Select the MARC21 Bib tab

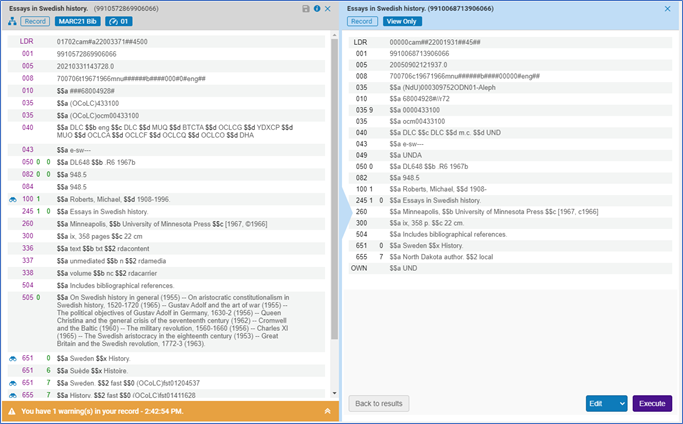point(75,21)
